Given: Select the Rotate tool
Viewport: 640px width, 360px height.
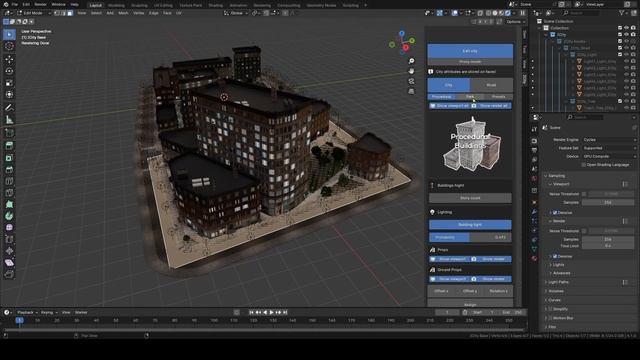Looking at the screenshot, I should tap(9, 71).
